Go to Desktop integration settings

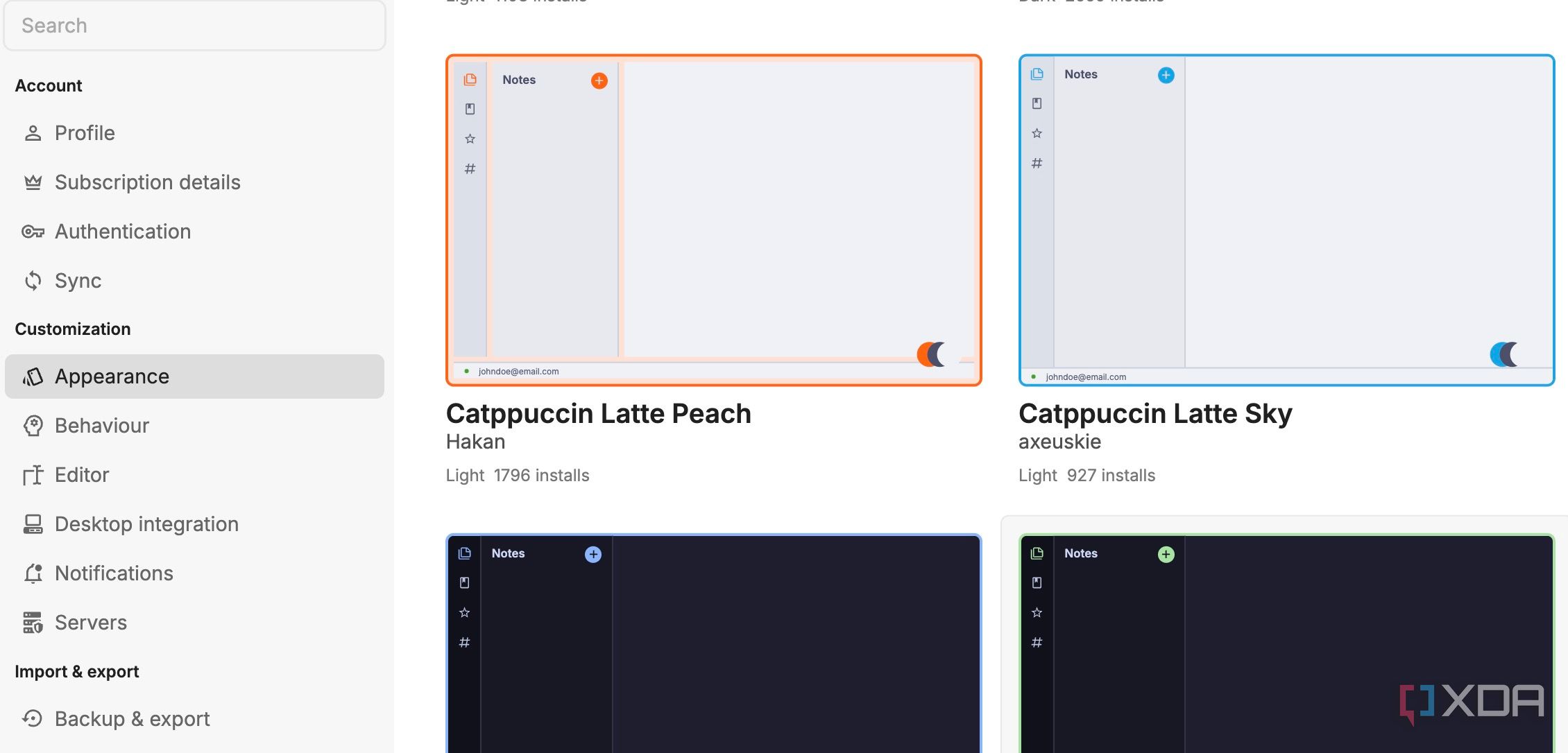[194, 523]
